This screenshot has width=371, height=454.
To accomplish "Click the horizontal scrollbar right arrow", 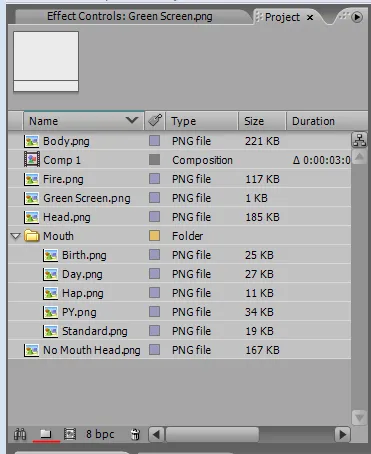I will click(342, 435).
